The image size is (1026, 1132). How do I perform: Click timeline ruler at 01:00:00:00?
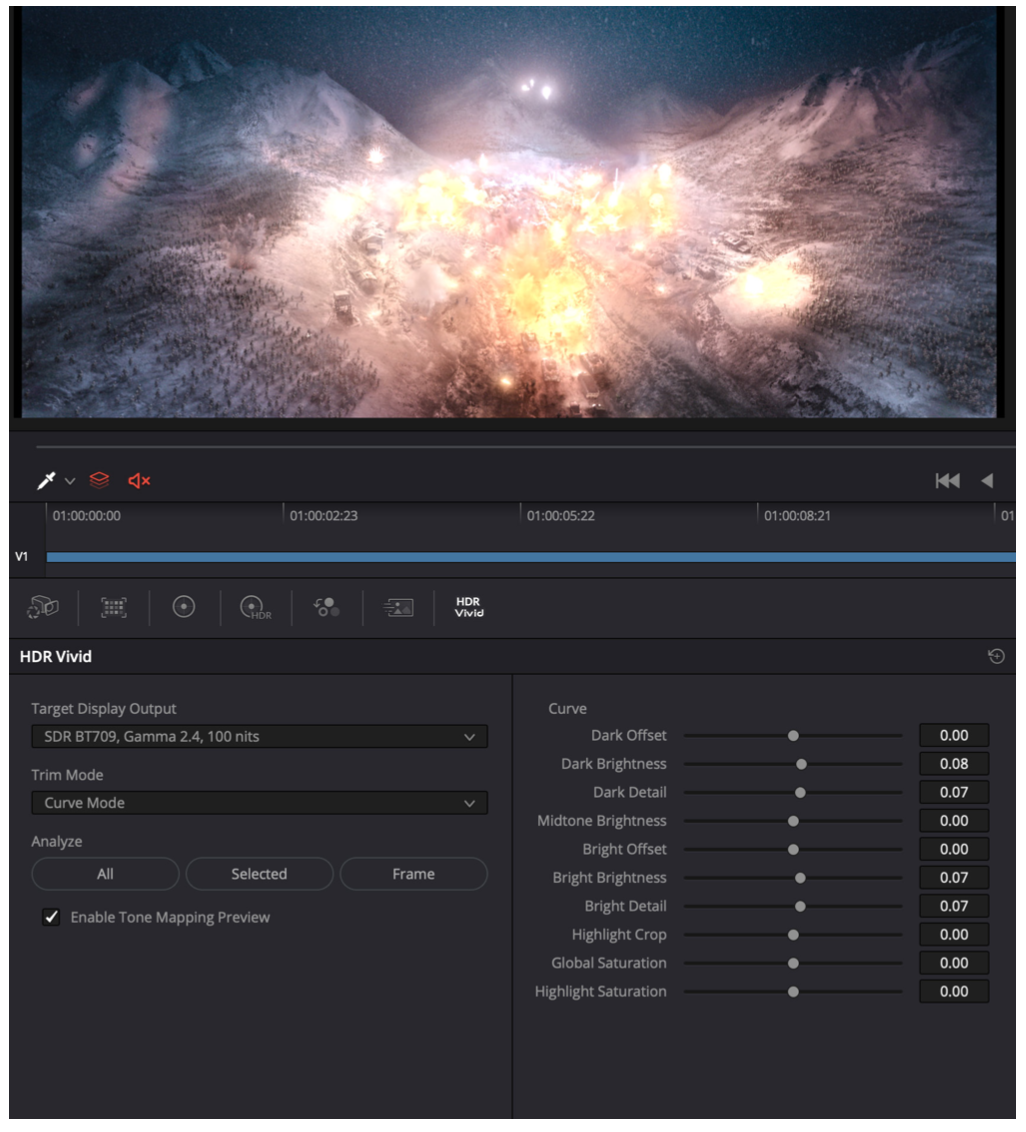click(x=87, y=515)
